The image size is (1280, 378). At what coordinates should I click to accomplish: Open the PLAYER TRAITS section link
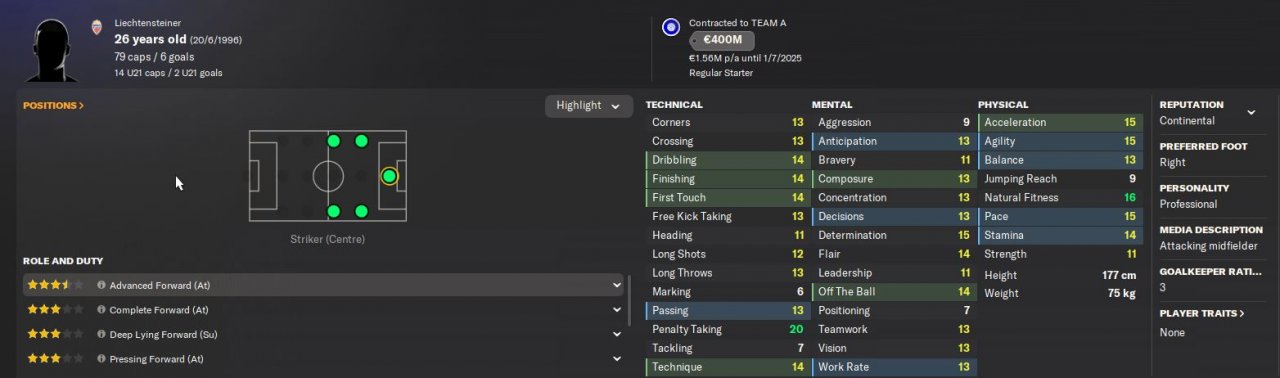1202,313
